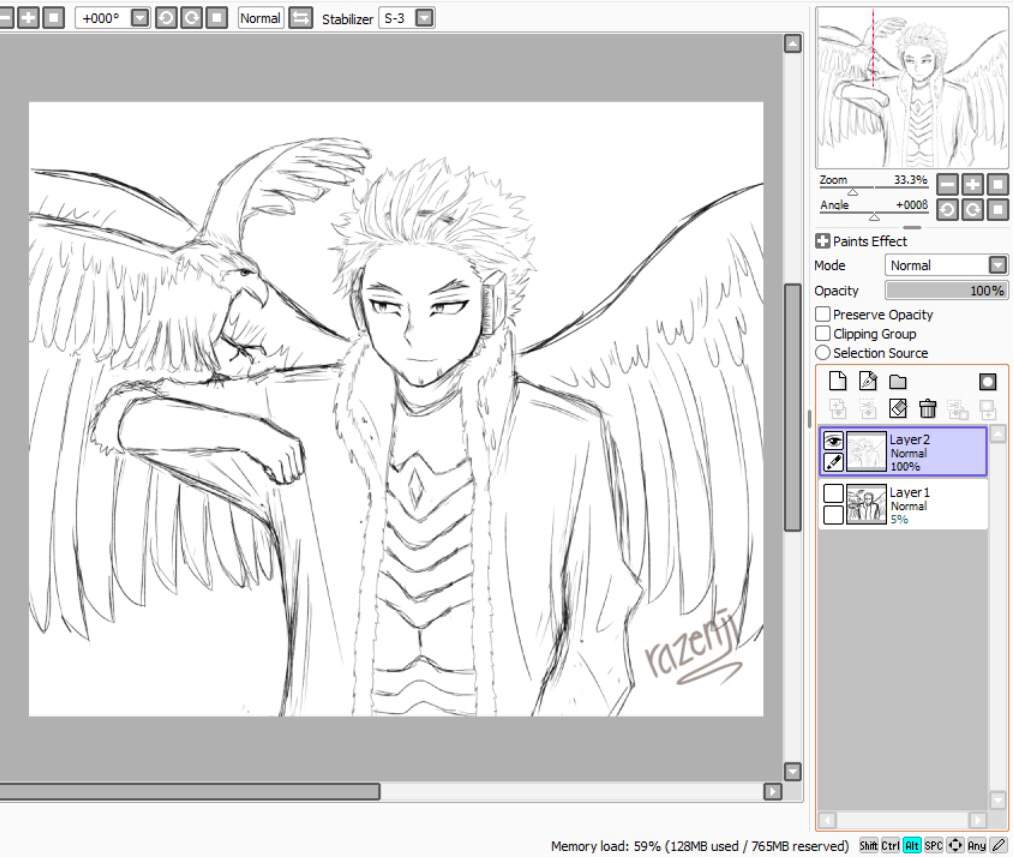
Task: Open the layer Mode dropdown
Action: point(998,265)
